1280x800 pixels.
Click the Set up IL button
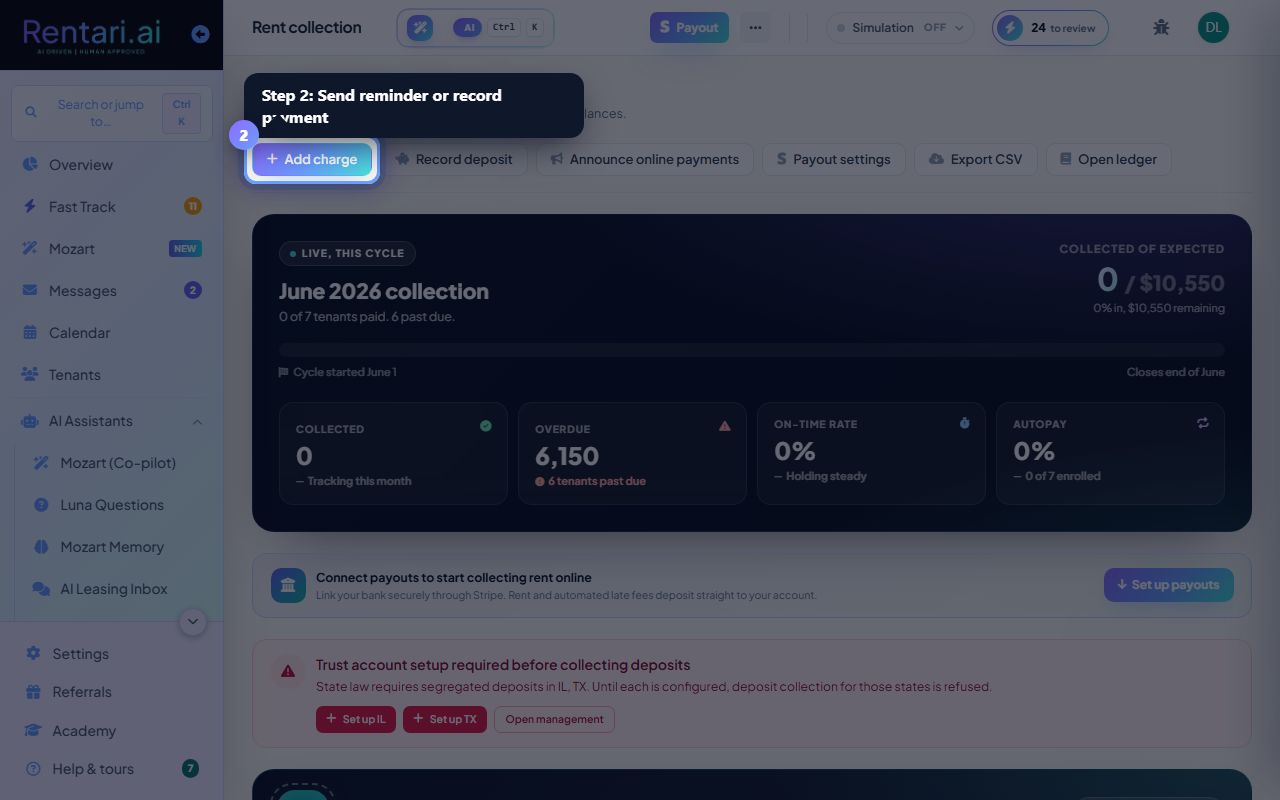pyautogui.click(x=356, y=719)
